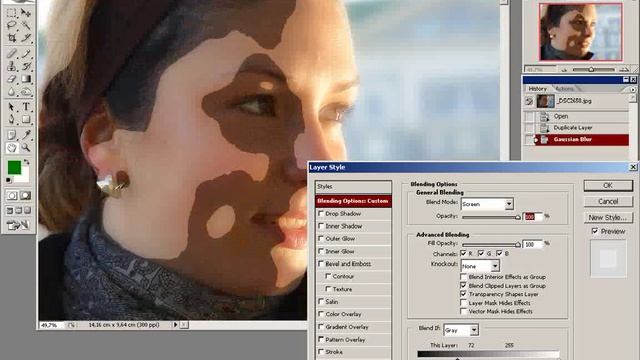Viewport: 640px width, 360px height.
Task: Select the Duplicate Layer history state
Action: [x=576, y=128]
